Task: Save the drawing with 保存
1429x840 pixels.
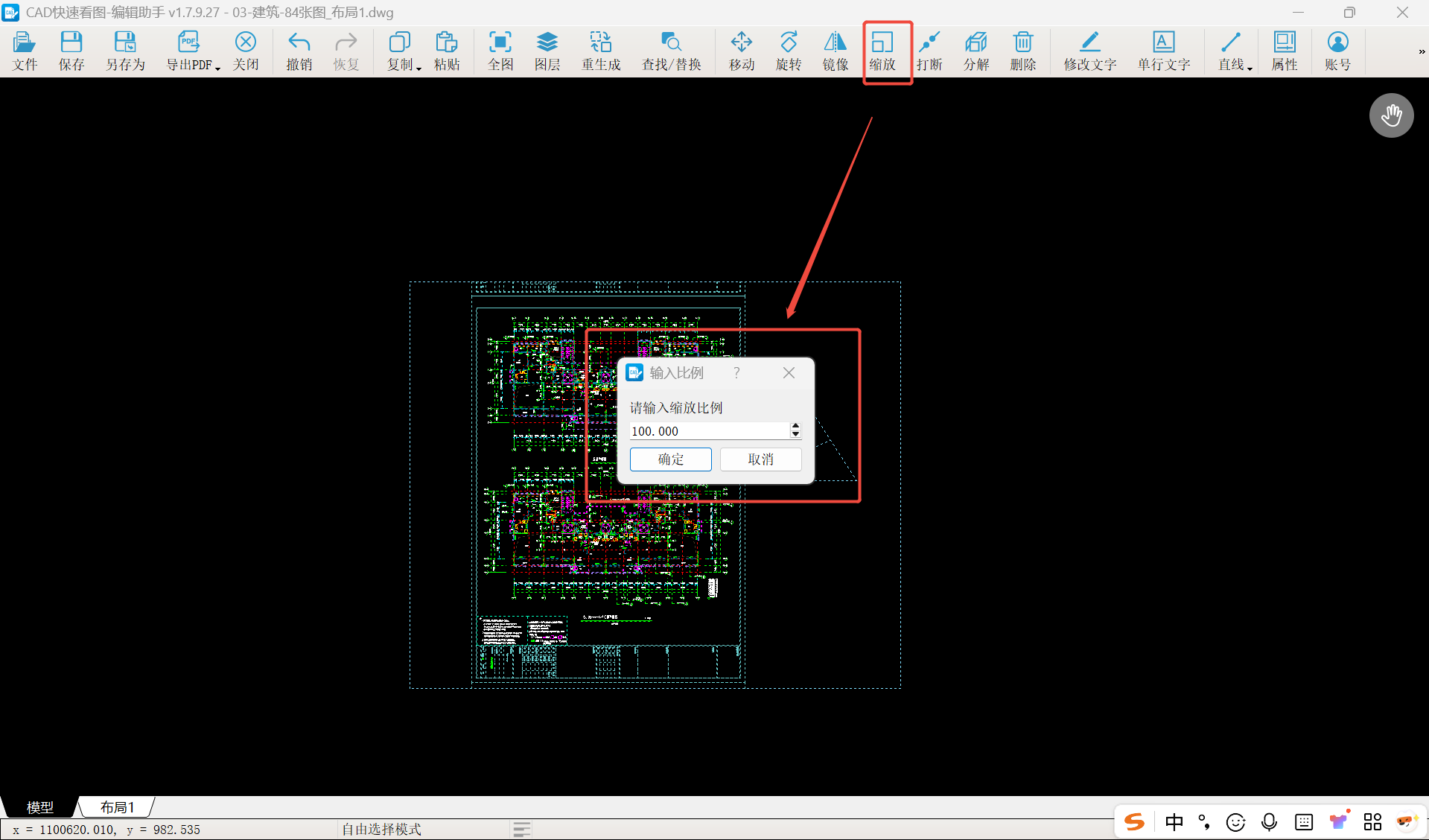Action: [x=71, y=51]
